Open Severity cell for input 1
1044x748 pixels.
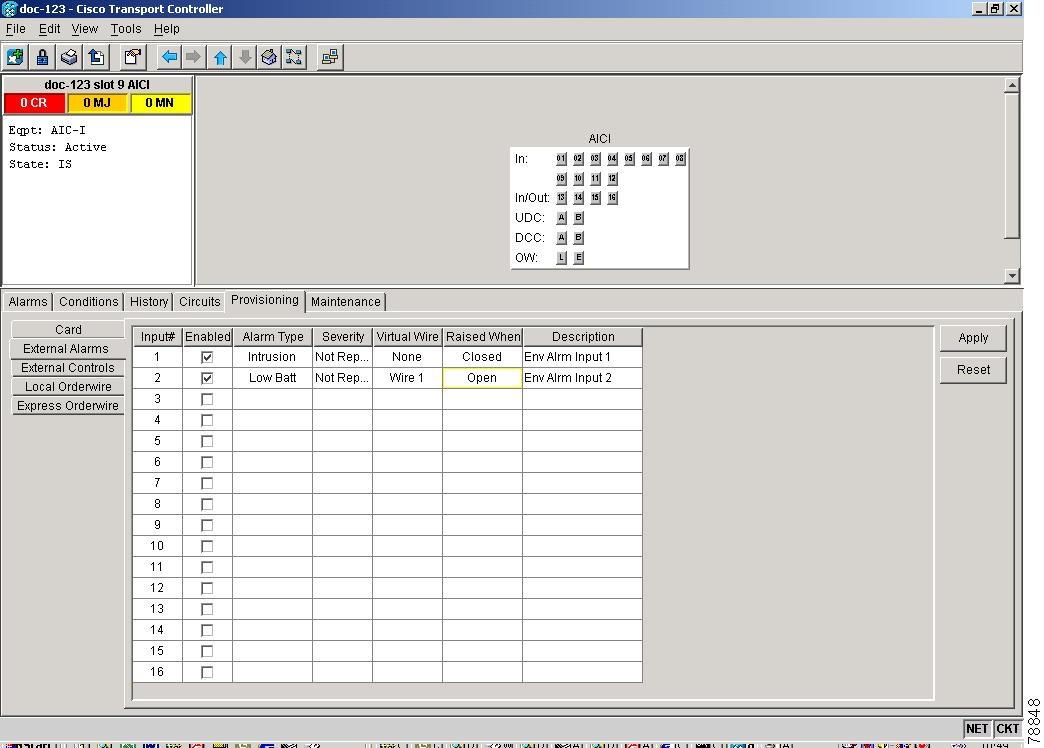coord(342,357)
